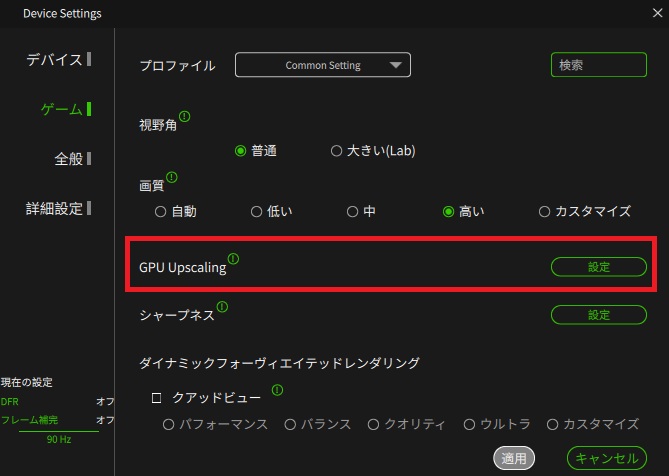Click the info icon next to 視野角

pyautogui.click(x=184, y=117)
